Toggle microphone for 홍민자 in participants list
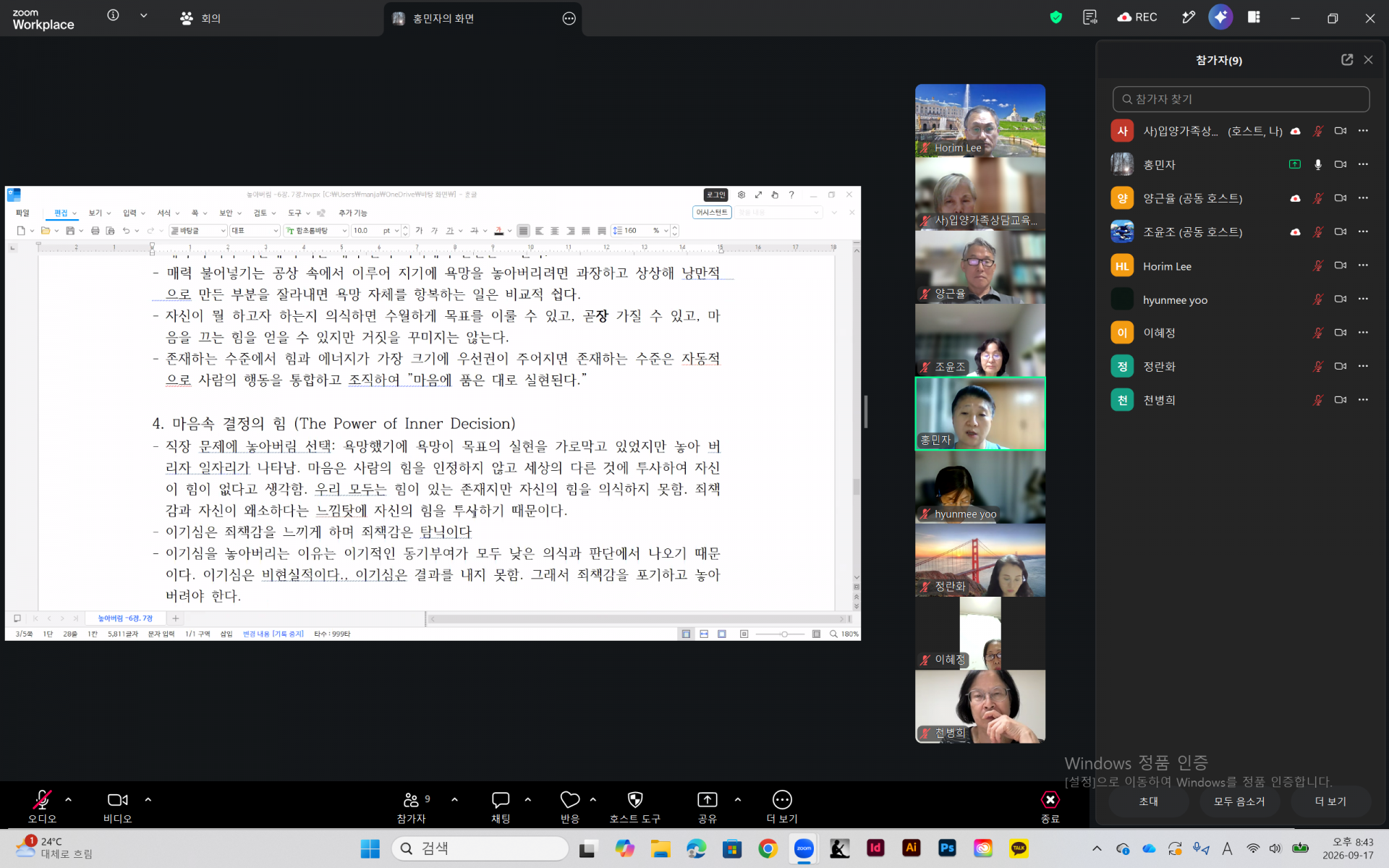The width and height of the screenshot is (1389, 868). point(1318,165)
